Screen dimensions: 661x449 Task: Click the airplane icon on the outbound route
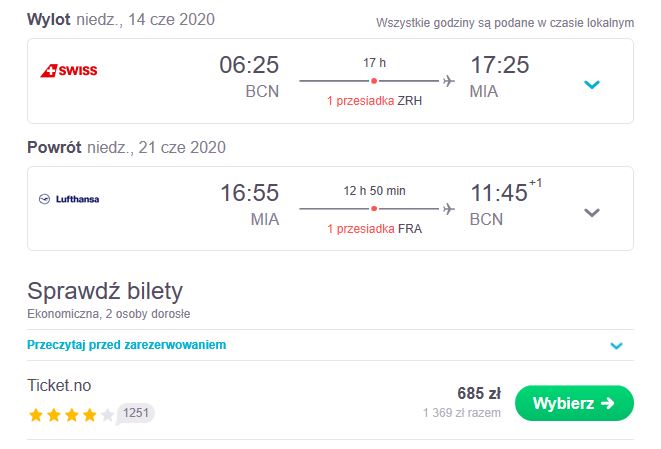coord(449,81)
